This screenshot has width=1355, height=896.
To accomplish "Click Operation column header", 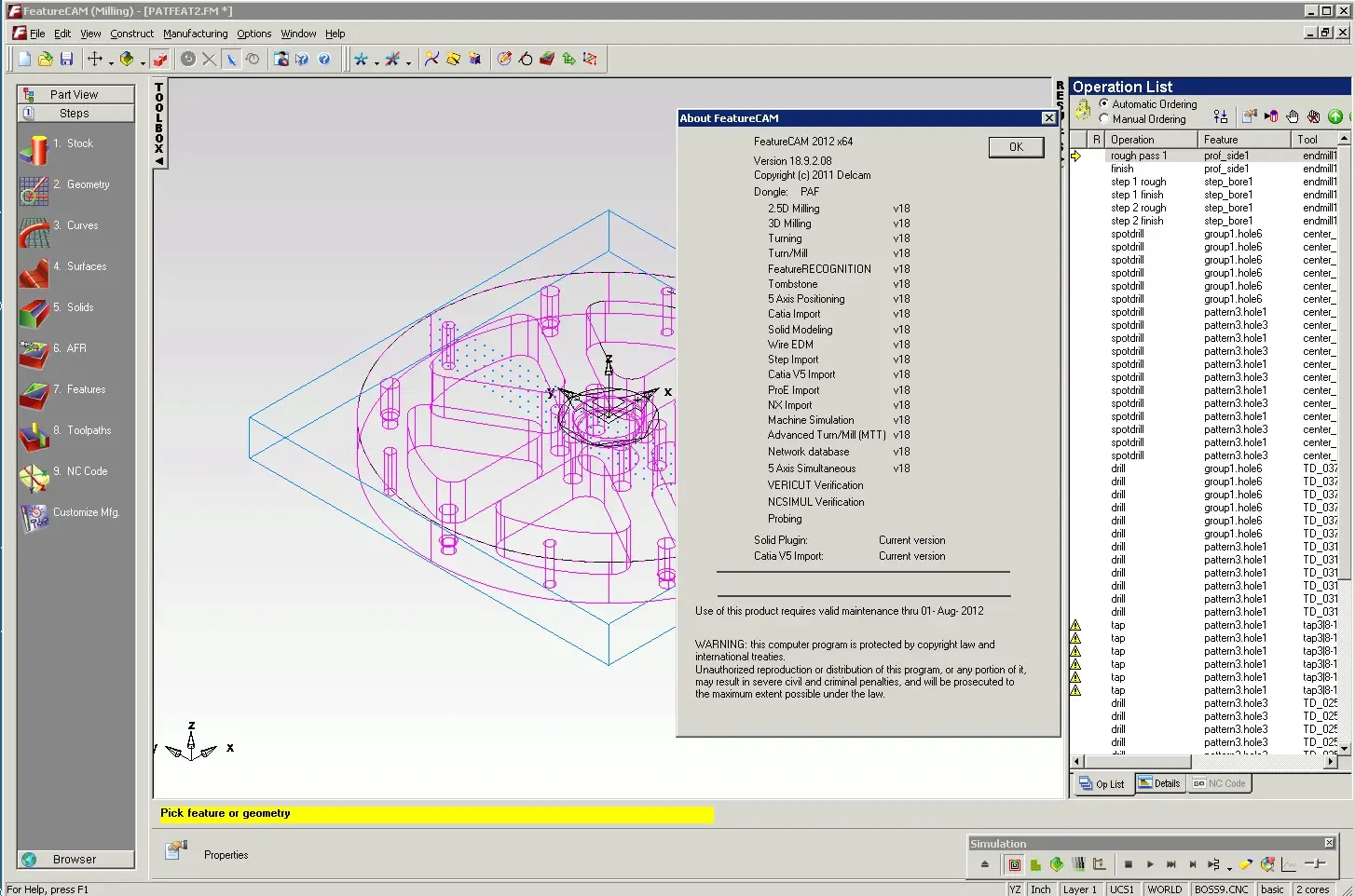I will click(1151, 139).
